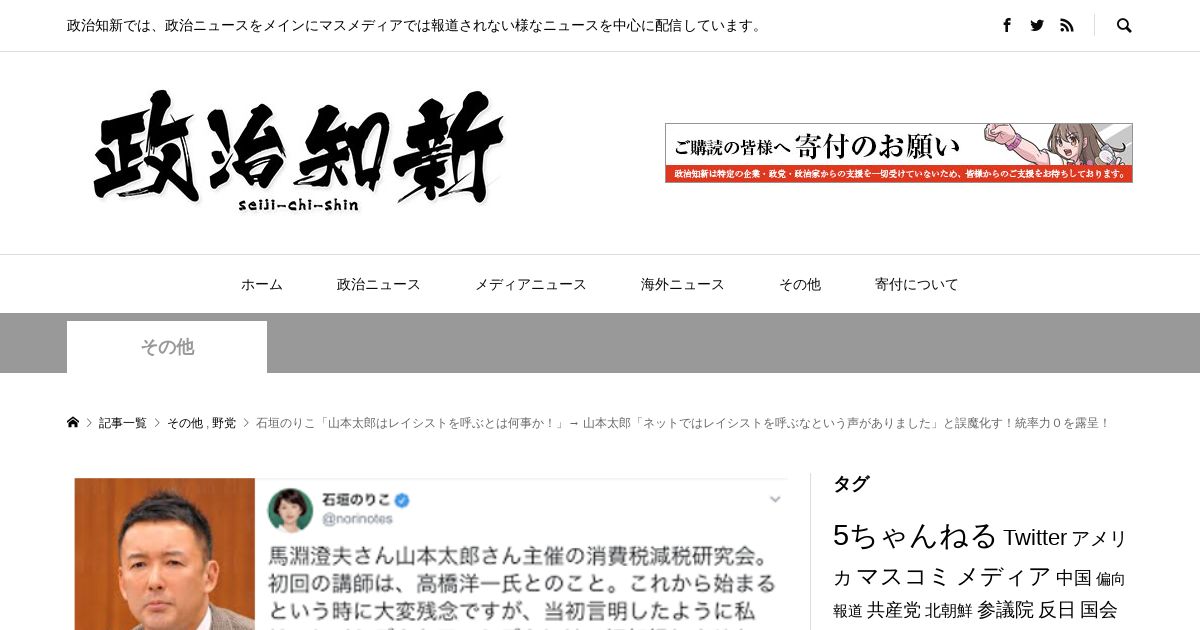Viewport: 1200px width, 630px height.
Task: Follow the 記事一覧 breadcrumb link
Action: tap(123, 423)
